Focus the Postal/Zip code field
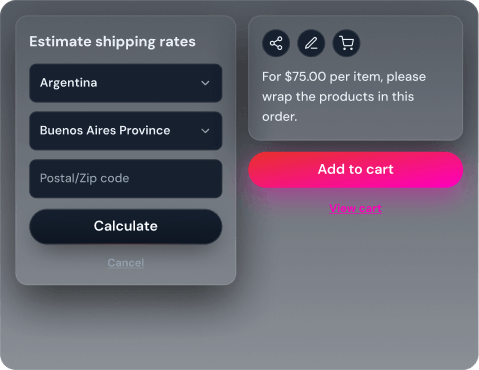The height and width of the screenshot is (370, 479). 126,178
